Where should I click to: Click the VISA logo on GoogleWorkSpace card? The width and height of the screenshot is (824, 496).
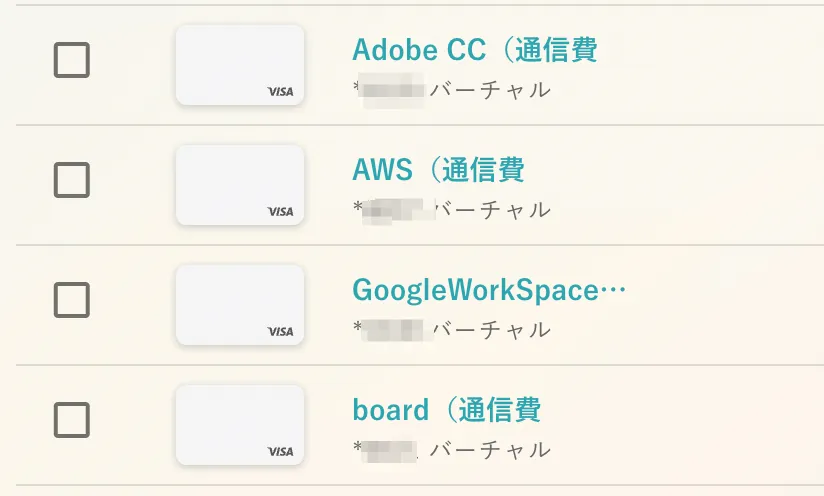[281, 332]
